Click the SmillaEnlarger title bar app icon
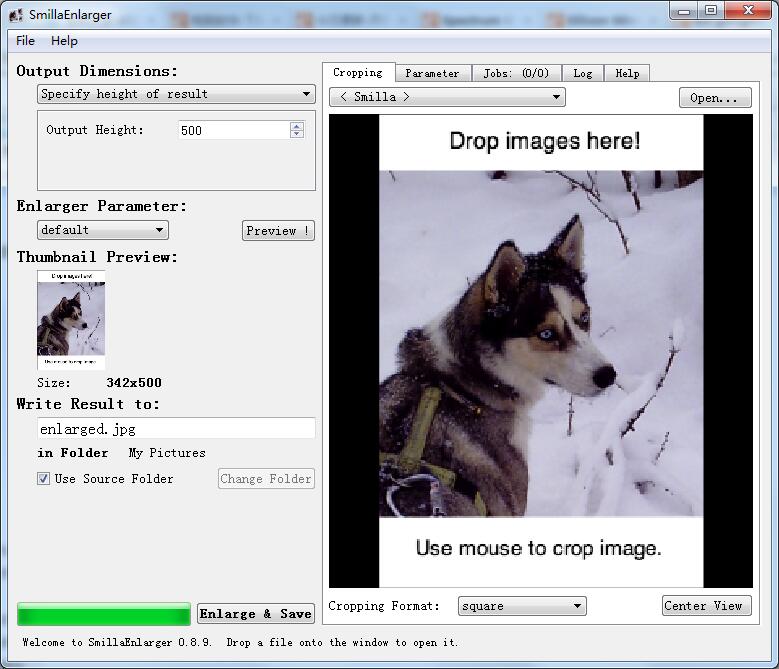The height and width of the screenshot is (669, 779). (16, 15)
